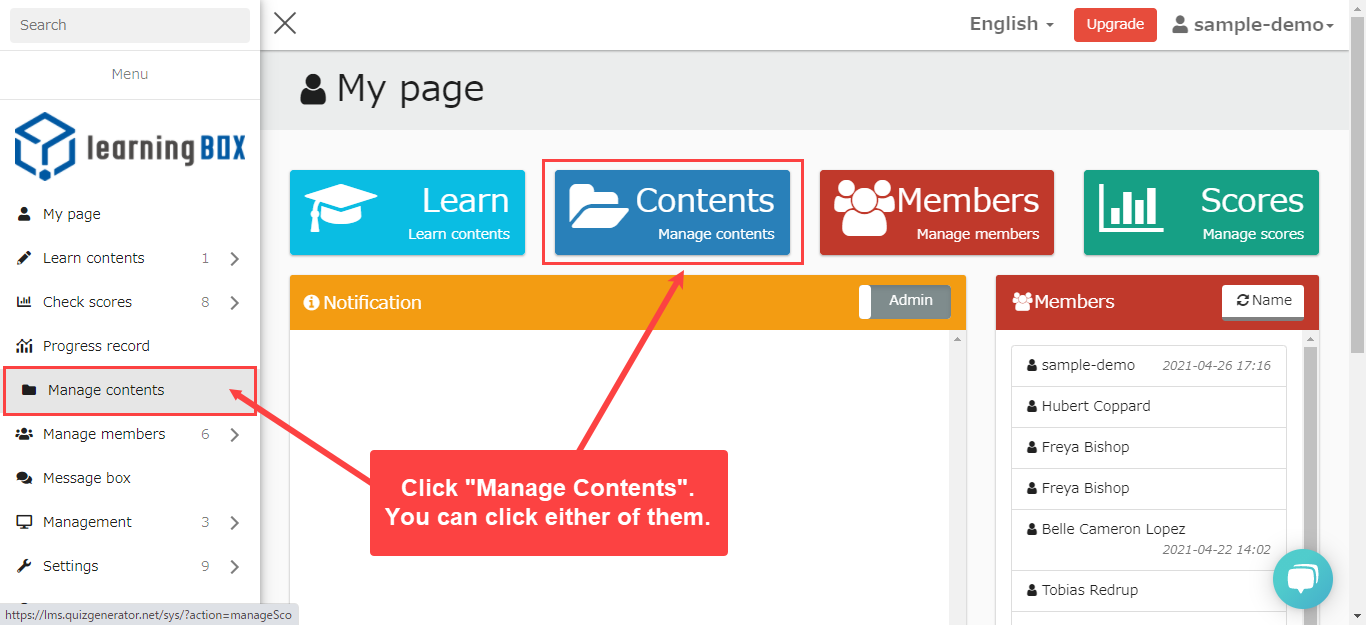Close the side menu with X icon
Viewport: 1366px width, 625px height.
click(285, 23)
